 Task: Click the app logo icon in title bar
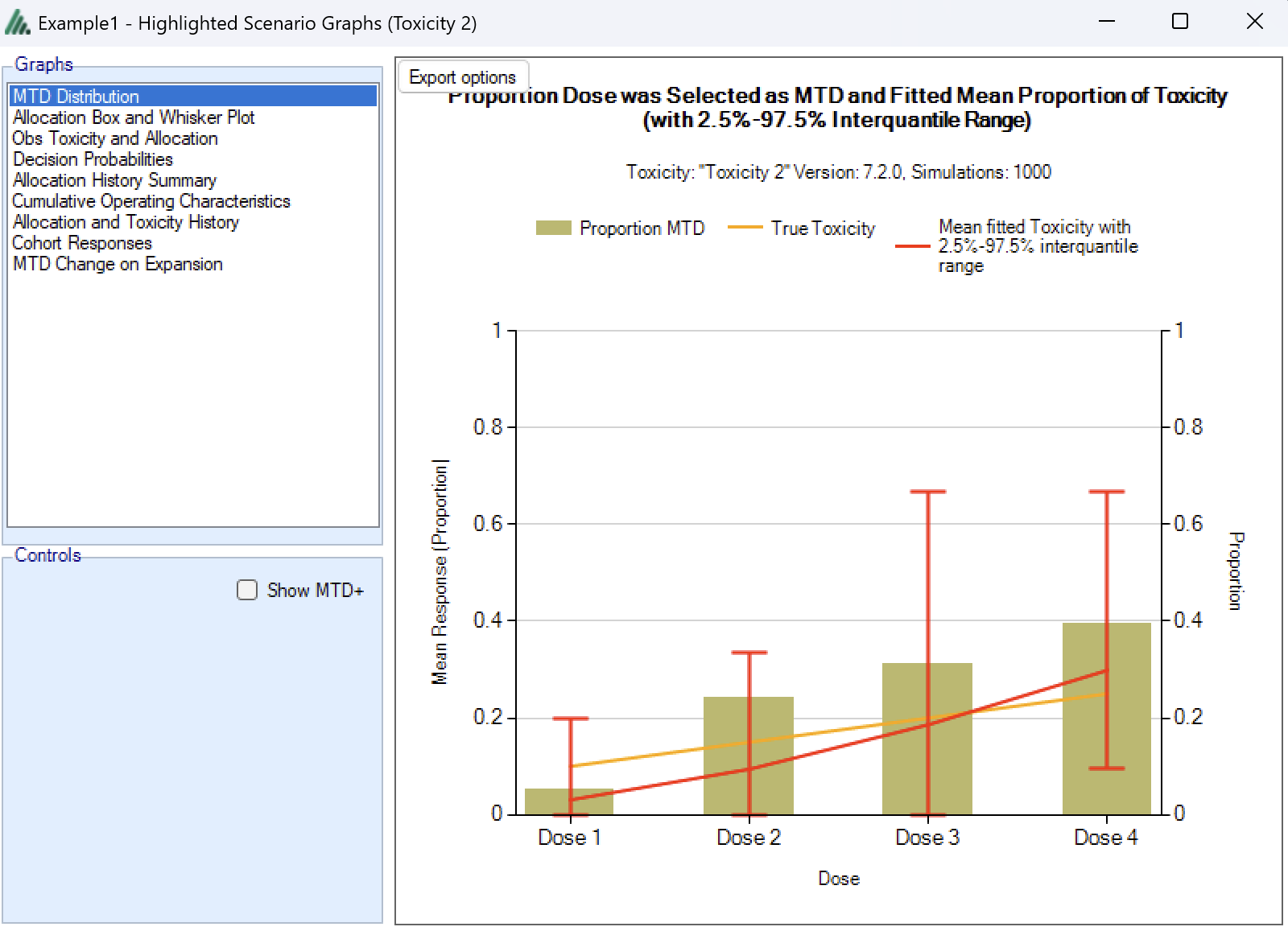click(17, 23)
